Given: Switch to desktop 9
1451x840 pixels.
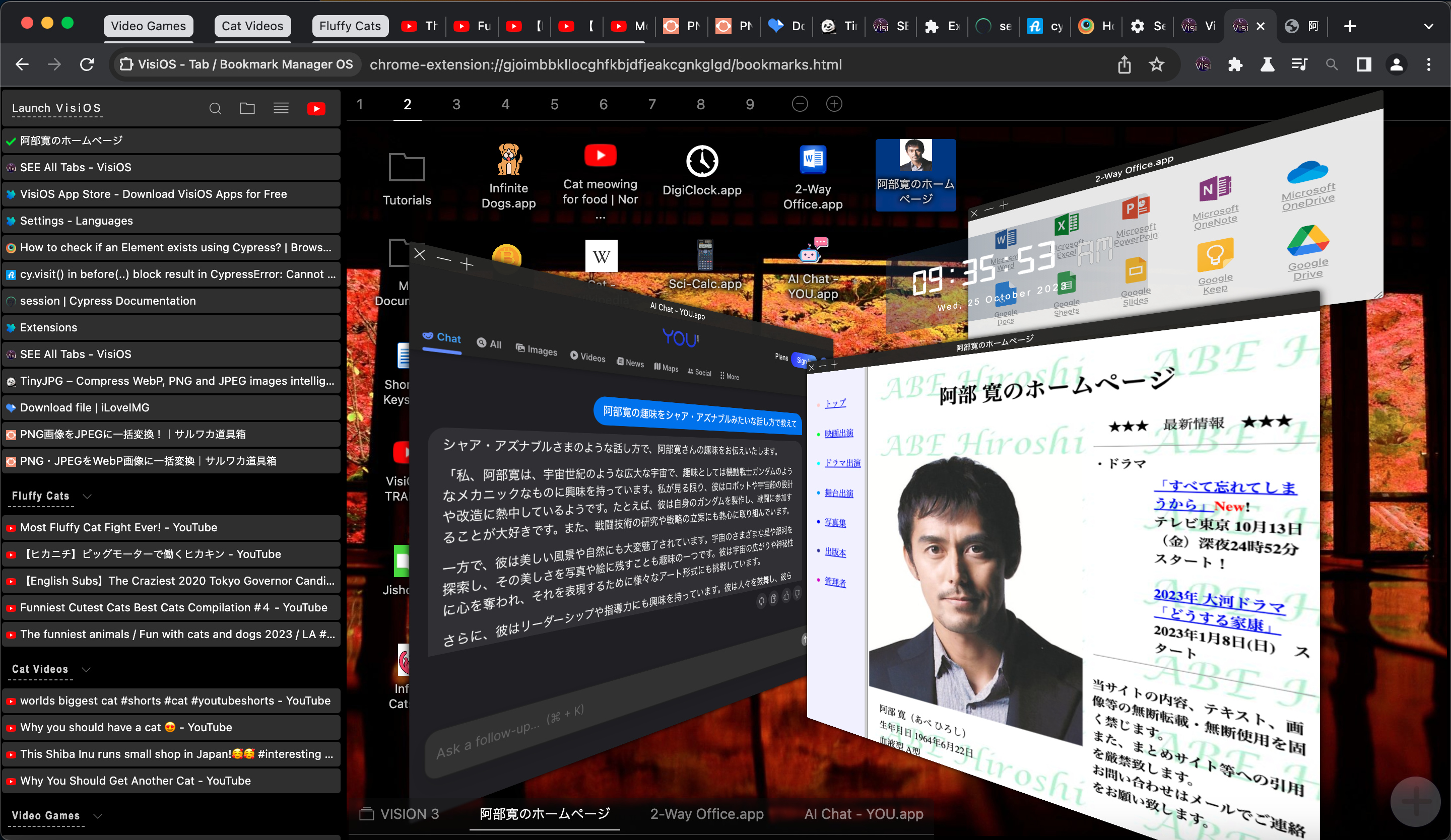Looking at the screenshot, I should [x=750, y=104].
